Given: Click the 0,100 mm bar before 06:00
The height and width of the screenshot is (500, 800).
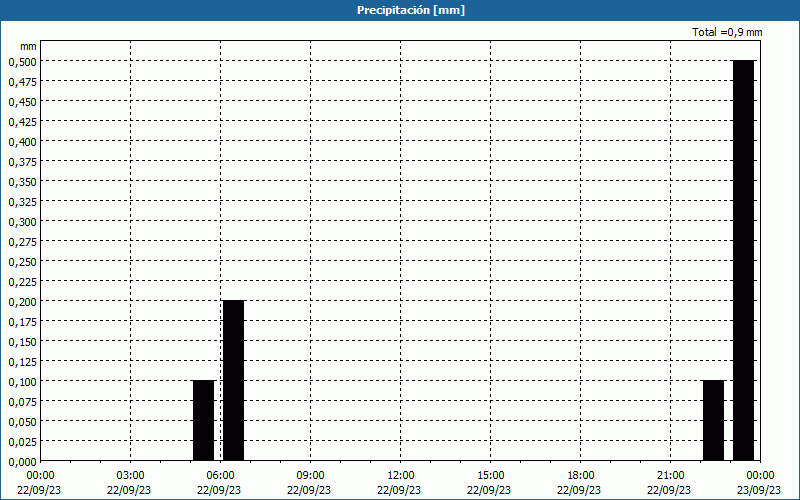Looking at the screenshot, I should tap(204, 420).
